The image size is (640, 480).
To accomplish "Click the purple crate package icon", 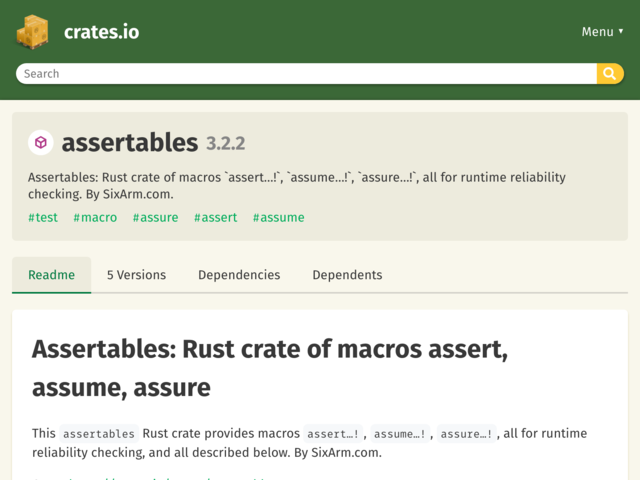I will click(40, 142).
